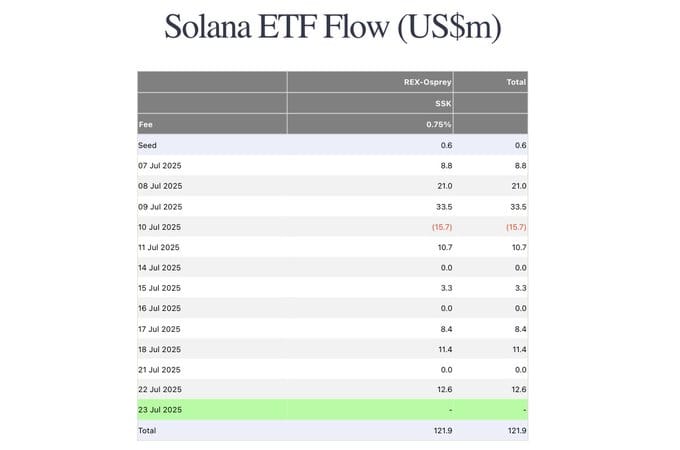Select the REX-Osprey column header
680x450 pixels.
428,82
